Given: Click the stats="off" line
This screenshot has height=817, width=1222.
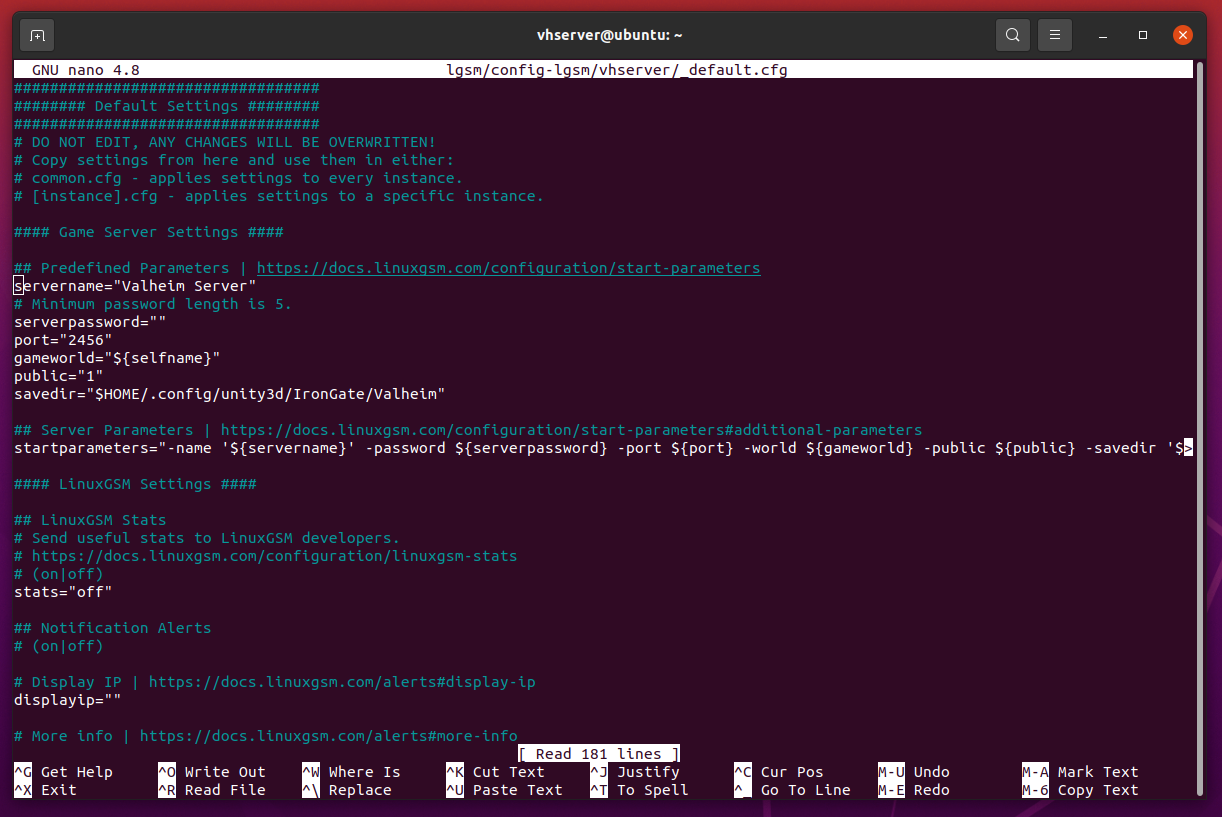Looking at the screenshot, I should pos(63,592).
